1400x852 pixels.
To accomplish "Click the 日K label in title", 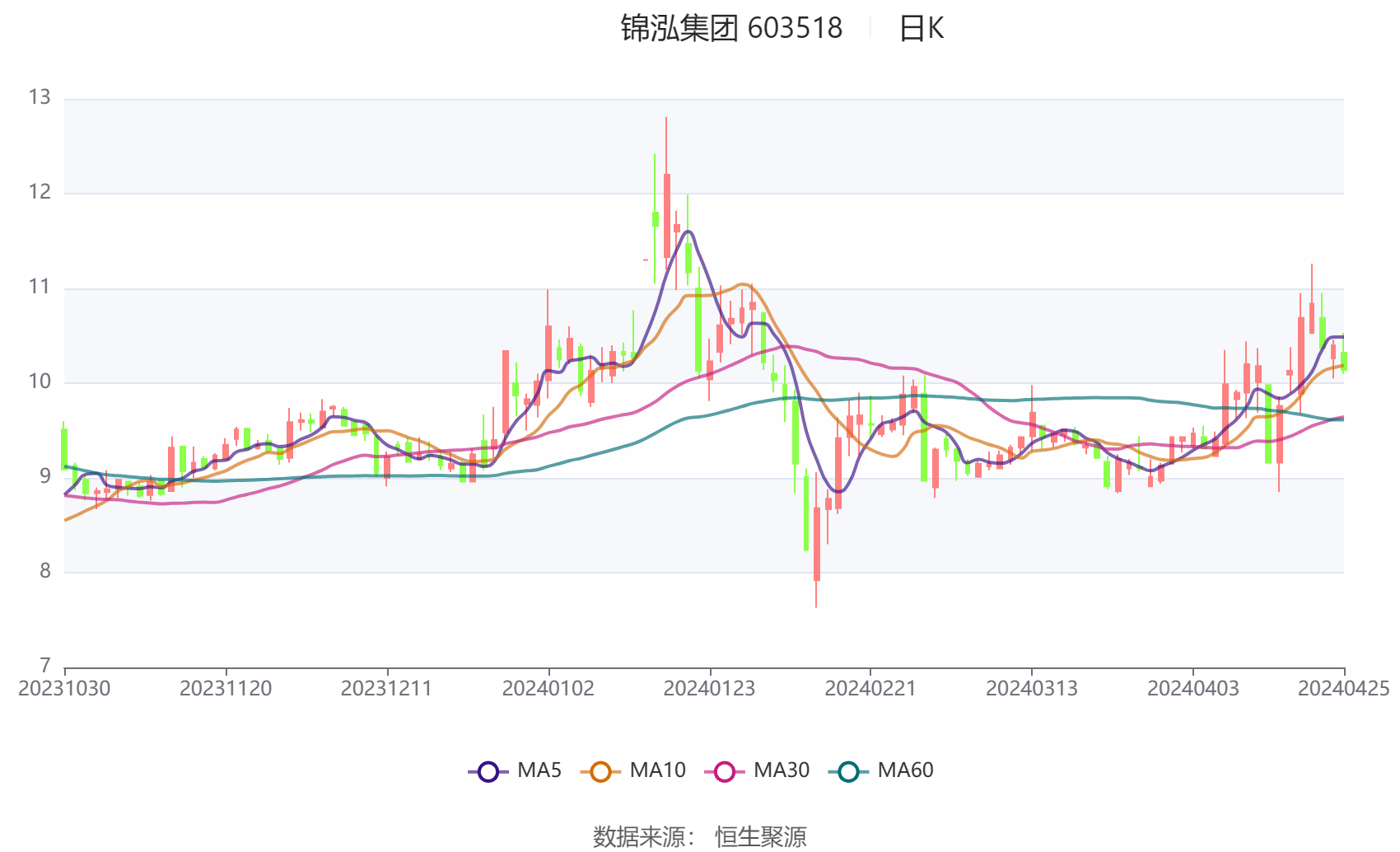I will pyautogui.click(x=921, y=29).
